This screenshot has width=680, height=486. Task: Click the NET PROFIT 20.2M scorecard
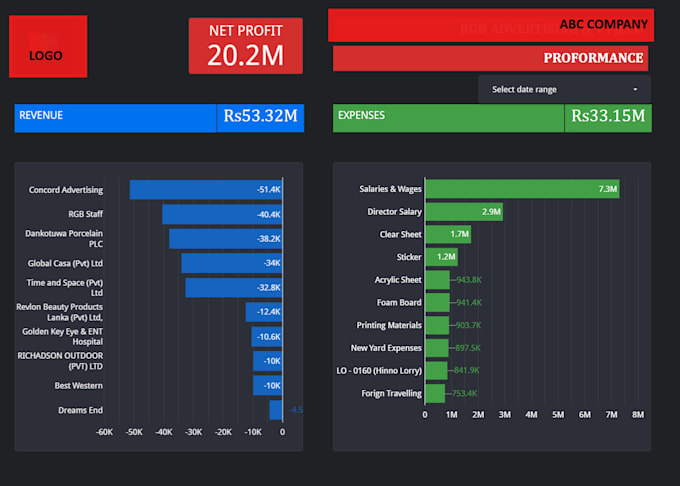245,46
